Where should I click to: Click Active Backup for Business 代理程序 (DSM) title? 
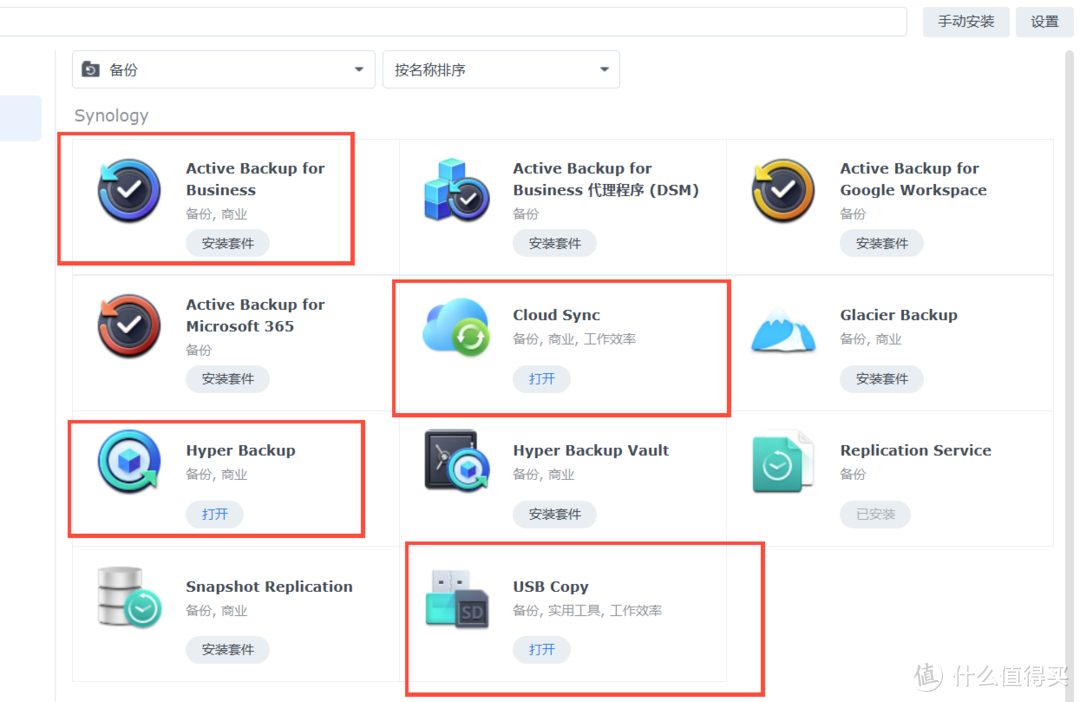[605, 179]
